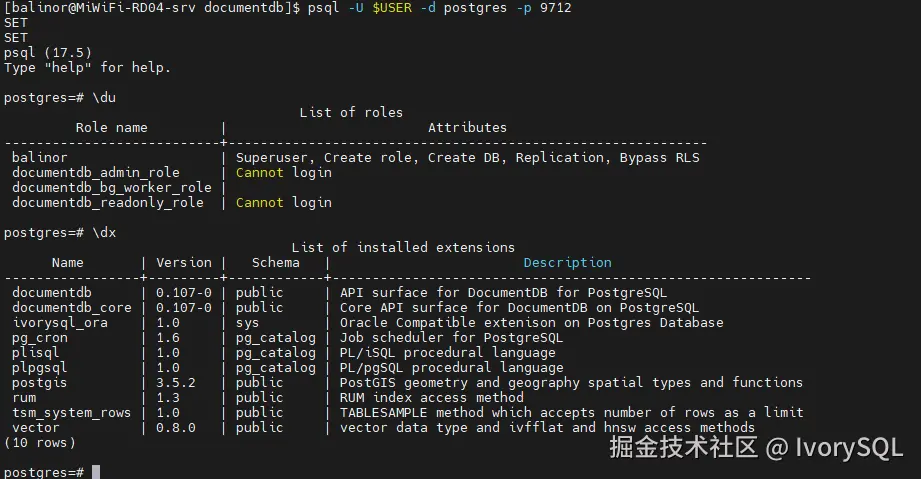Select the documentdb extension name
Image resolution: width=921 pixels, height=479 pixels.
(x=52, y=293)
